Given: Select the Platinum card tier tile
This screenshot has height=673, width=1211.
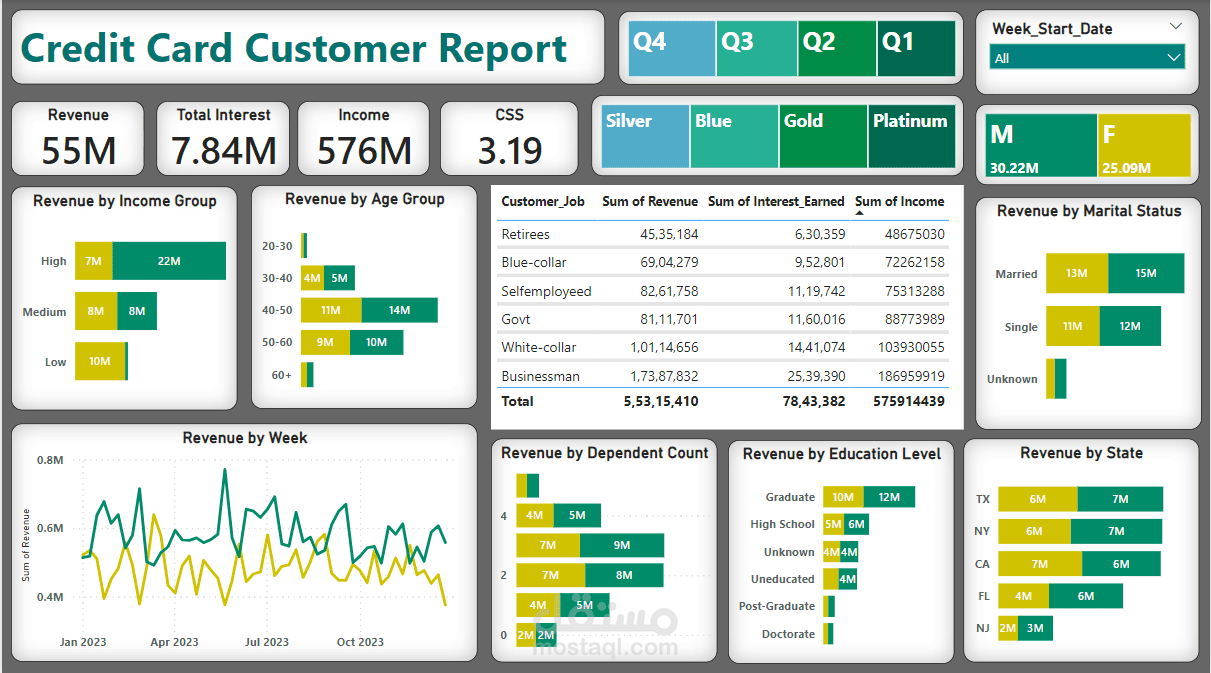Looking at the screenshot, I should 911,136.
